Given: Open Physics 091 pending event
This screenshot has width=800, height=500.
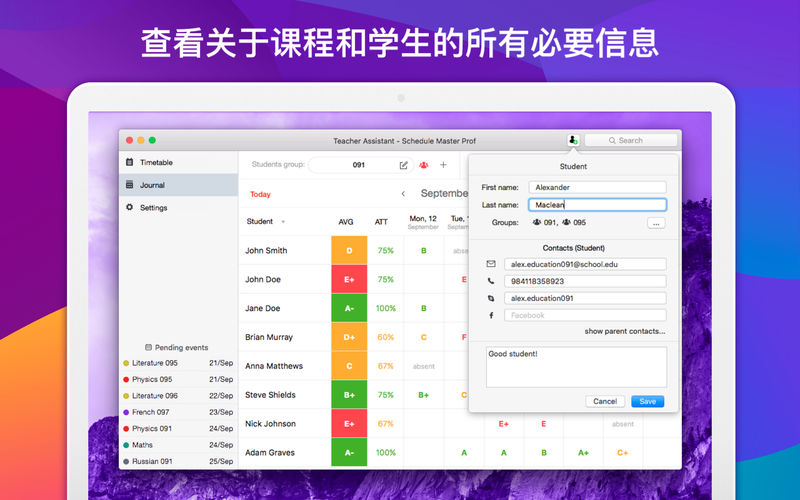Looking at the screenshot, I should [178, 428].
